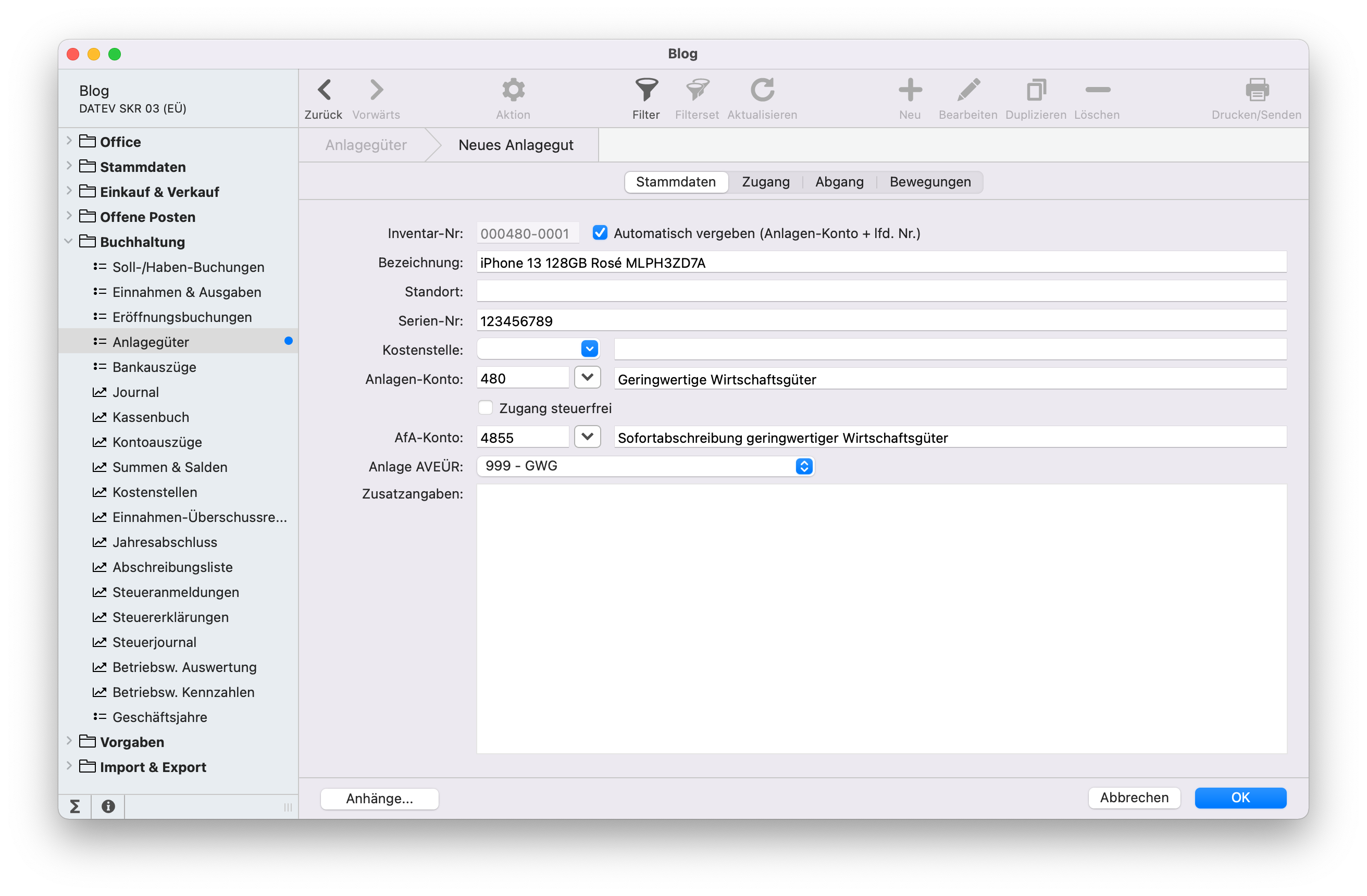Click the Anlagen-Konto number field 480

point(523,379)
